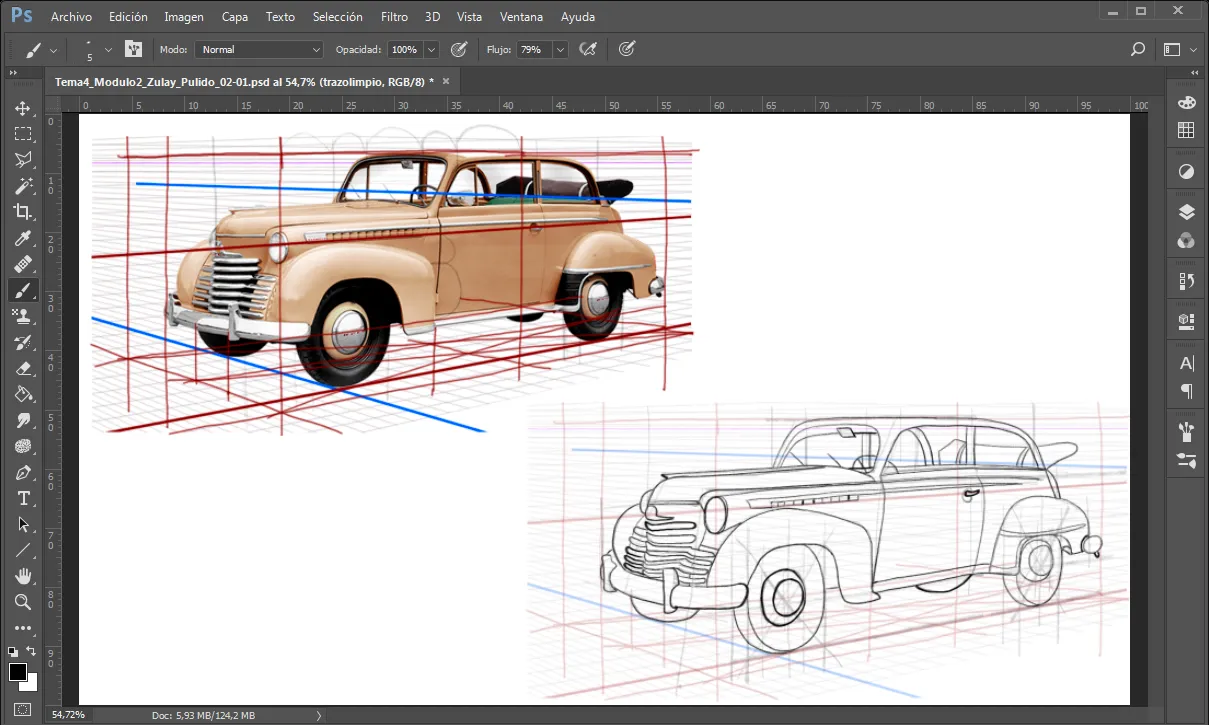Open the Swatches panel grid icon

click(1187, 130)
